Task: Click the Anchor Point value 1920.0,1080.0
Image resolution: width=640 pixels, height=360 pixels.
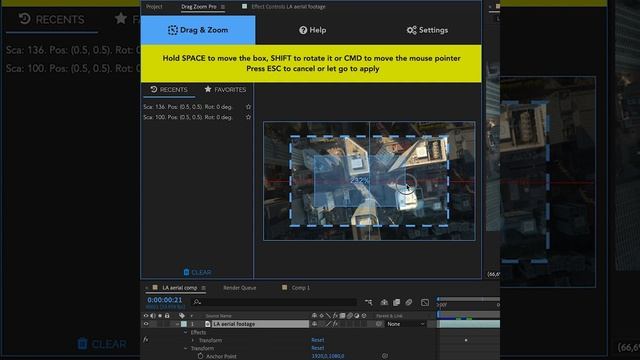Action: click(328, 356)
